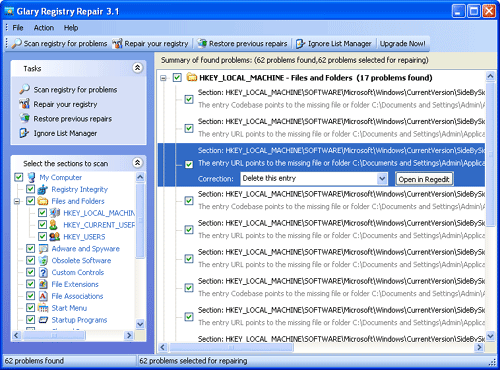
Task: Click sections list scroll down arrow
Action: tap(140, 324)
